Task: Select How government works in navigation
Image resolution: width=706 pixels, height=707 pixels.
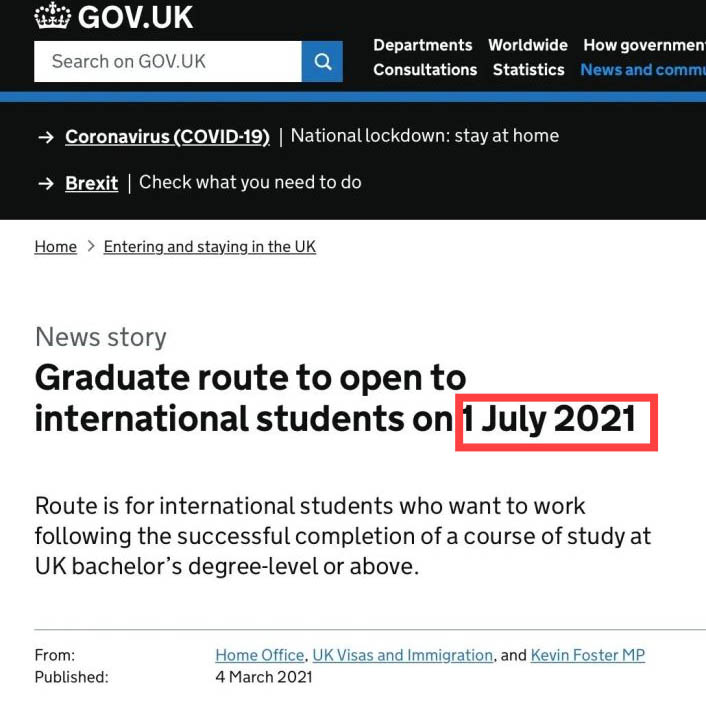Action: [645, 45]
